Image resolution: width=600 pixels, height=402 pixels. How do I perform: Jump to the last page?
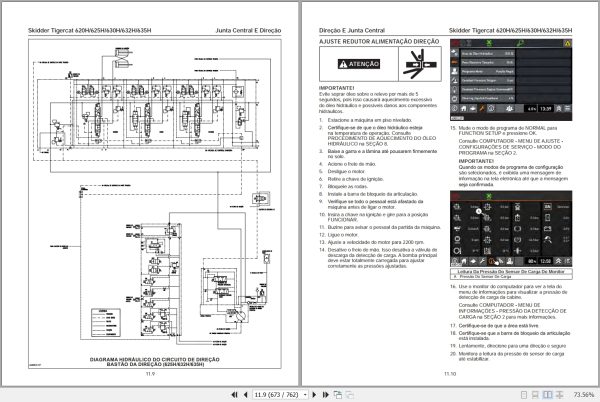[x=325, y=394]
